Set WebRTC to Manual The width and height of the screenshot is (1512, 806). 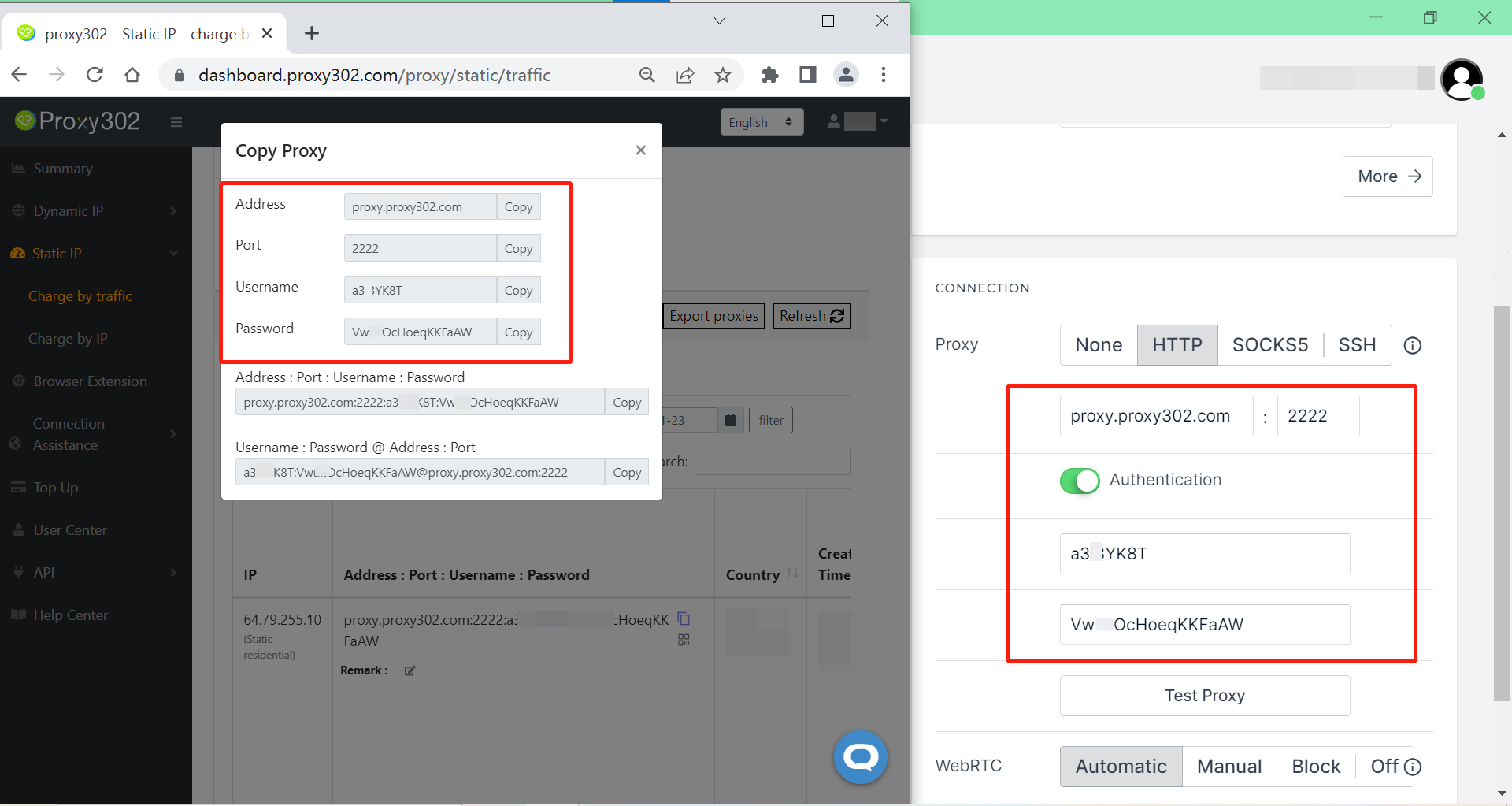click(x=1229, y=767)
